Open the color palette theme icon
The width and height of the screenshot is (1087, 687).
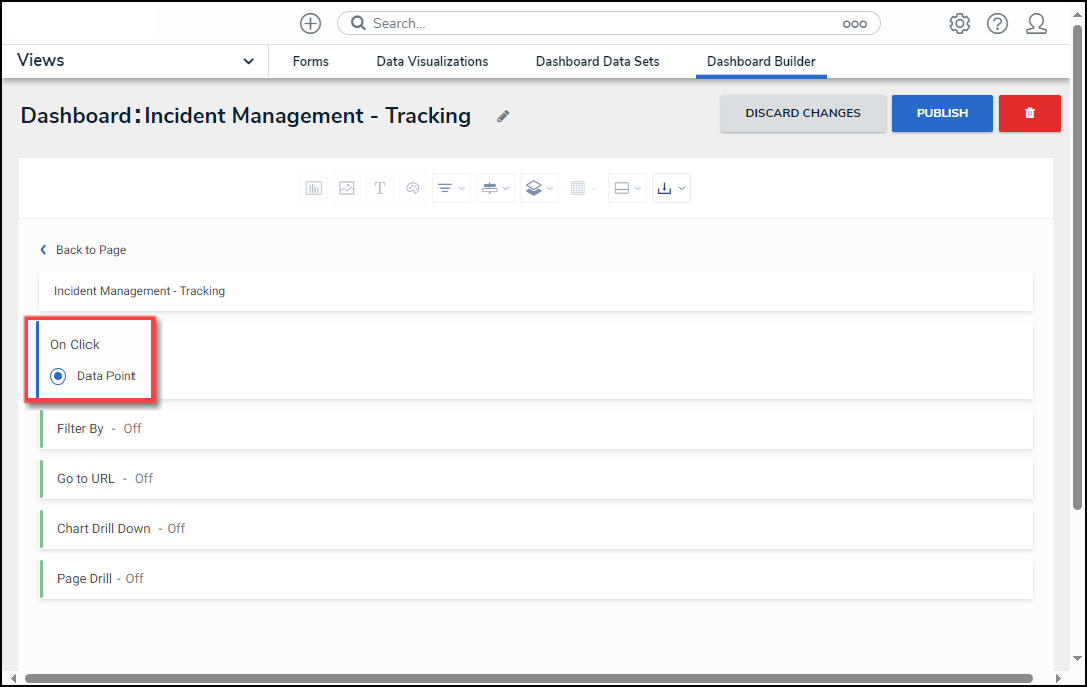412,188
